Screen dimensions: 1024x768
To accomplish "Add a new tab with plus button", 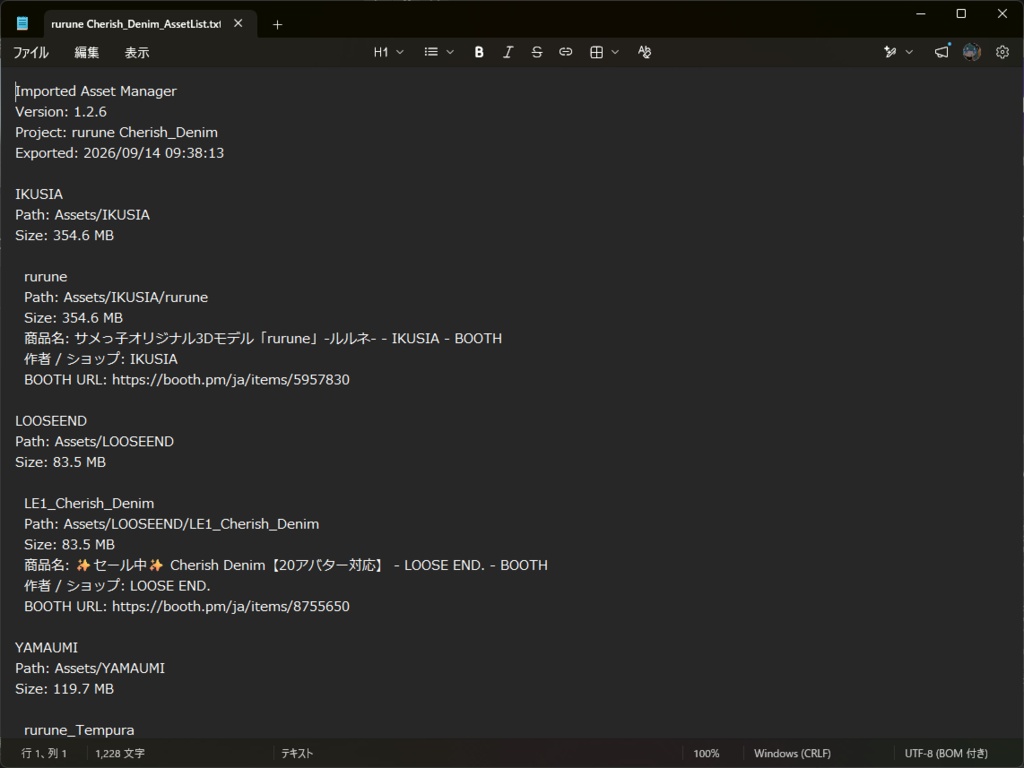I will (x=278, y=24).
